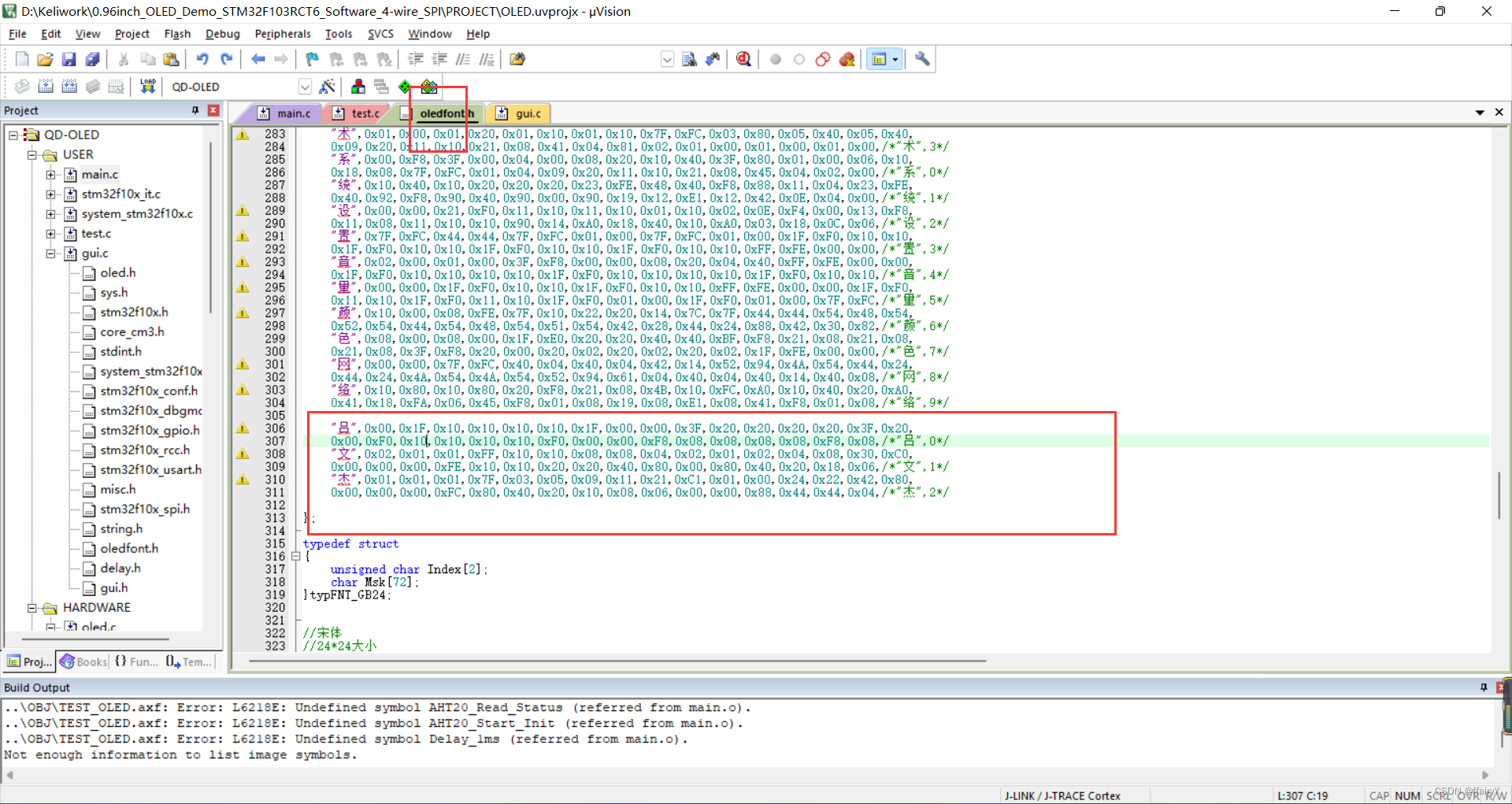This screenshot has width=1512, height=804.
Task: Save current file with floppy icon
Action: point(69,59)
